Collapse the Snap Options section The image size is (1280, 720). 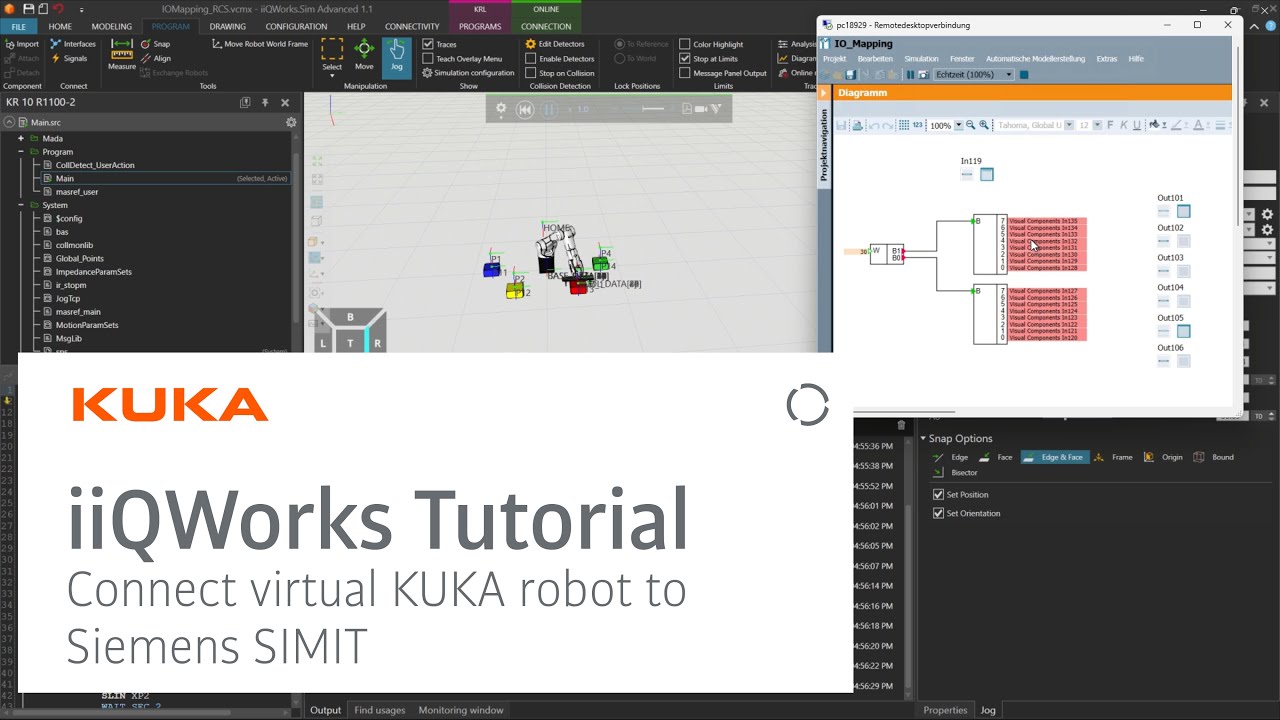923,439
